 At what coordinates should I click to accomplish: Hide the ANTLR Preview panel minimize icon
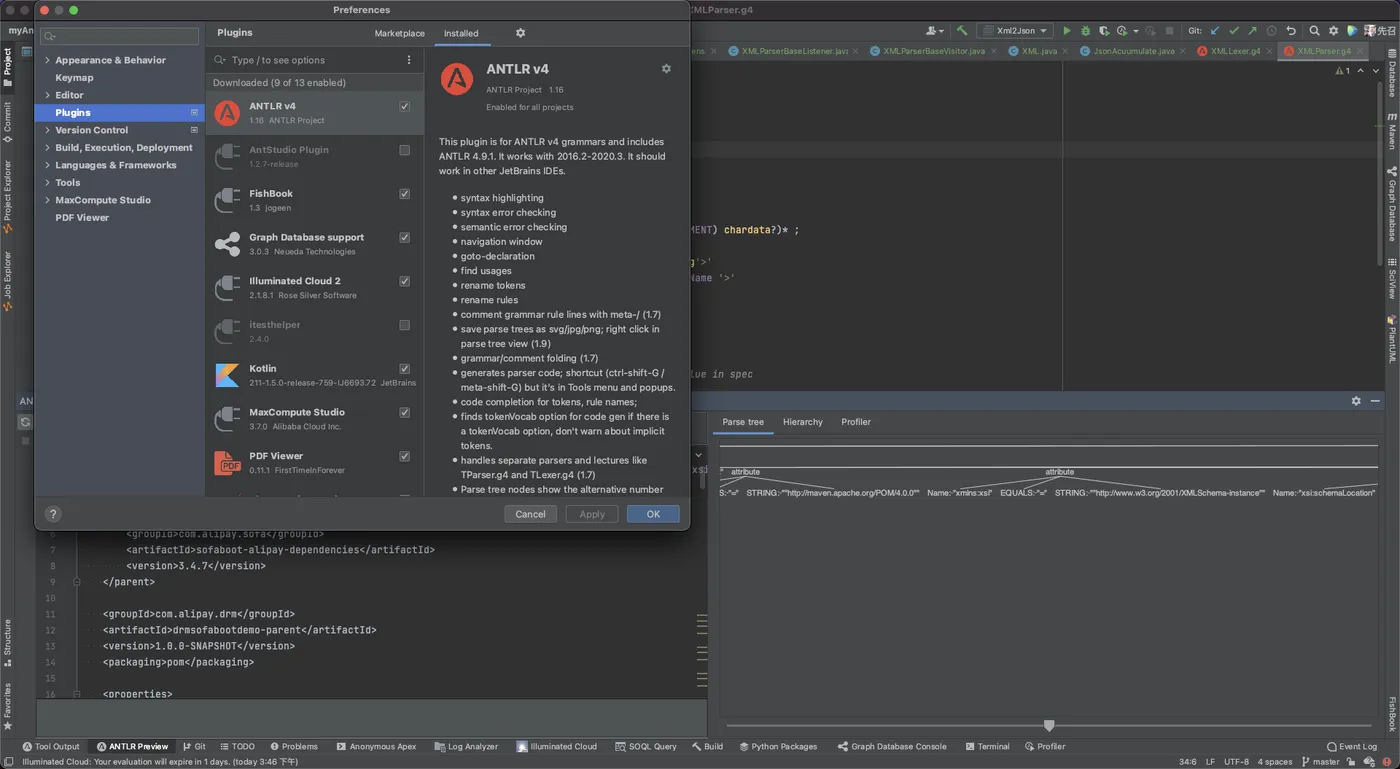tap(1376, 401)
